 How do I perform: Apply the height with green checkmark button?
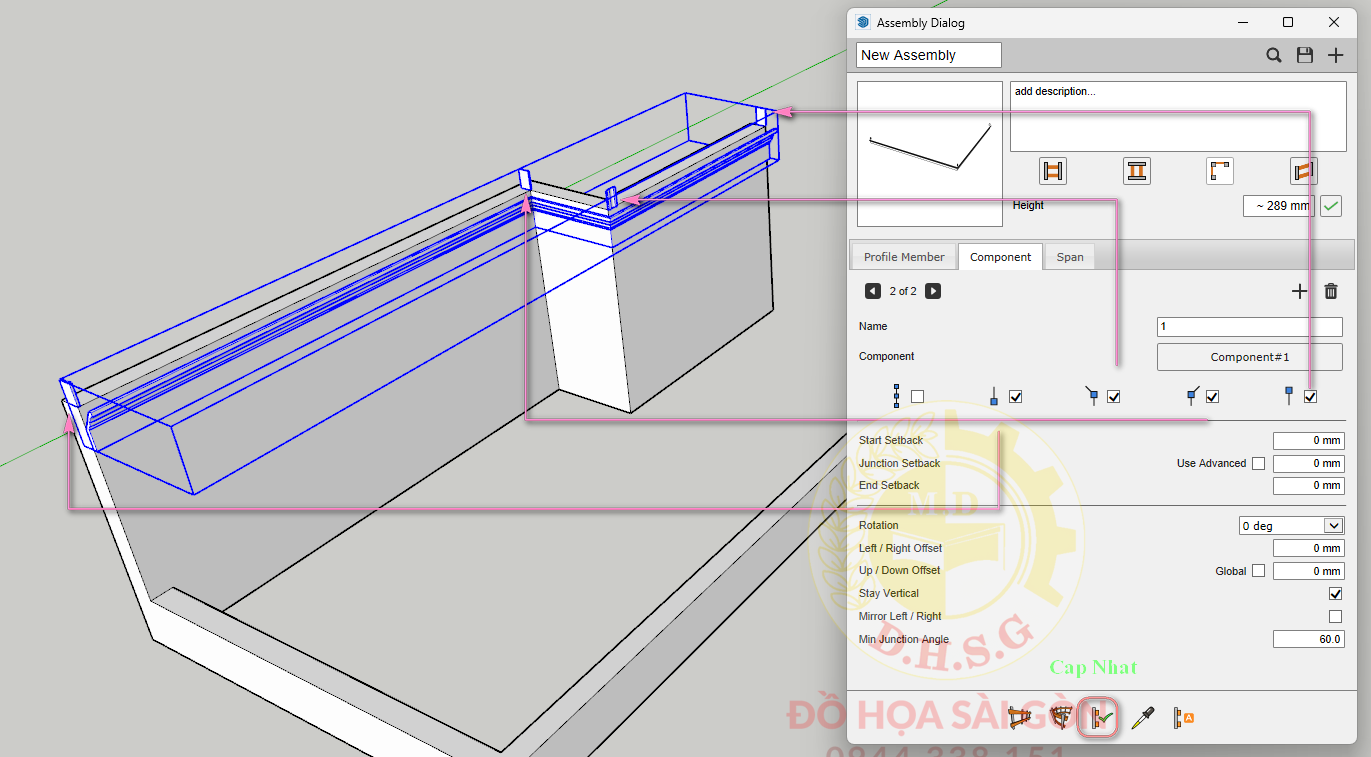(1330, 206)
